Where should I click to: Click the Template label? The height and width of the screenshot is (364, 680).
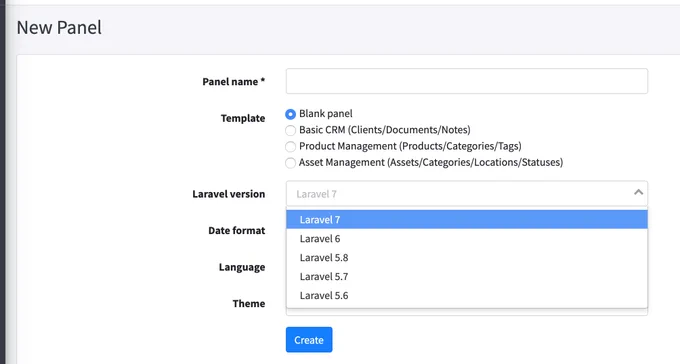(243, 118)
